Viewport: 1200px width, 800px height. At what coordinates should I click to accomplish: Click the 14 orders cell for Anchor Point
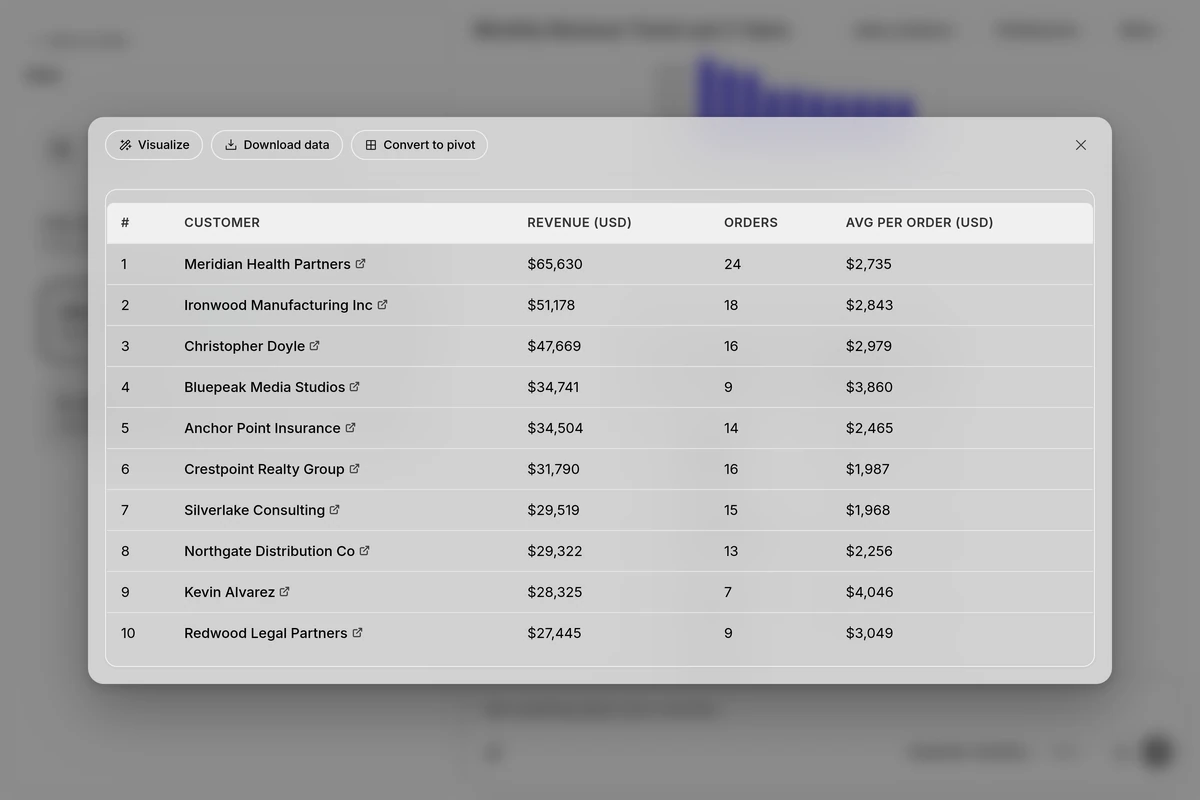click(x=731, y=428)
